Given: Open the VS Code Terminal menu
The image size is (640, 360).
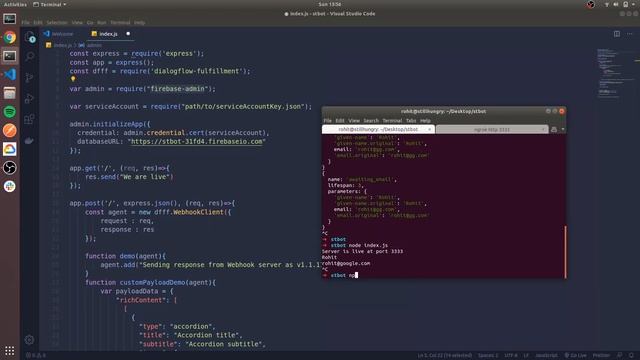Looking at the screenshot, I should [x=120, y=23].
